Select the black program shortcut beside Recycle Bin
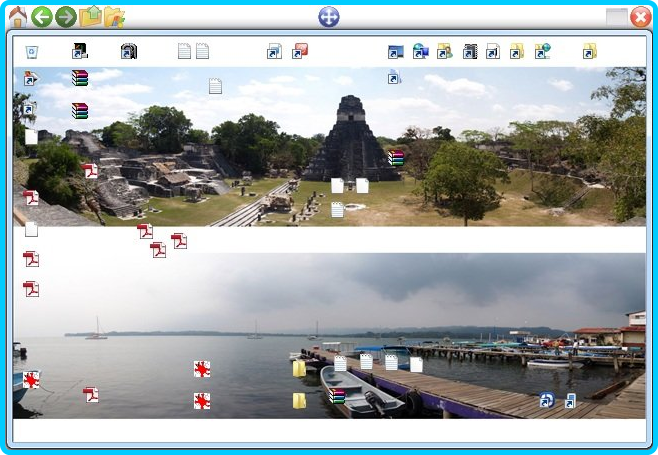 (x=80, y=51)
